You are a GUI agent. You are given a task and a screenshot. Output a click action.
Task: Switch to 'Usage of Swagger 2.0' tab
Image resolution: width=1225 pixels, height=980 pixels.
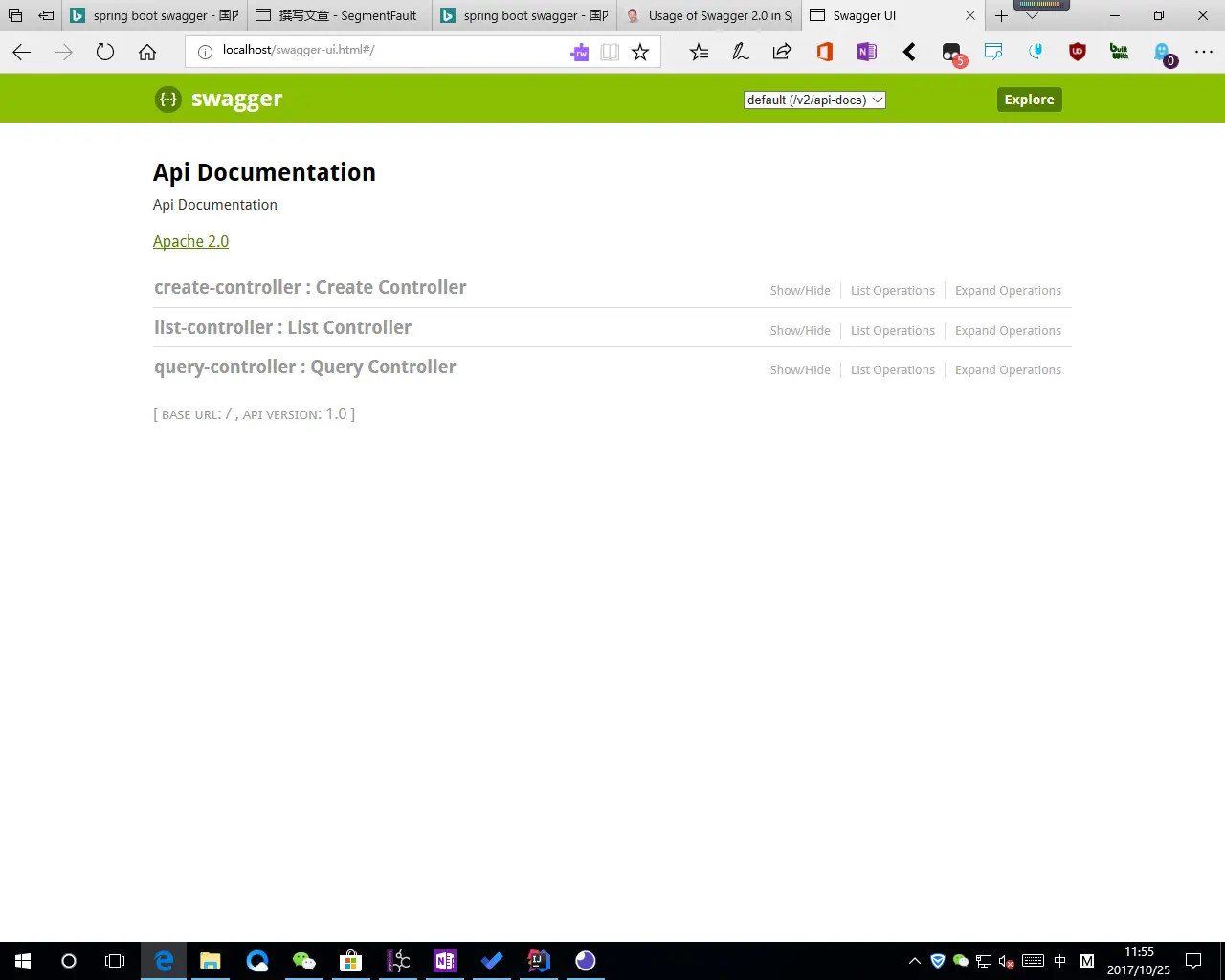point(708,15)
